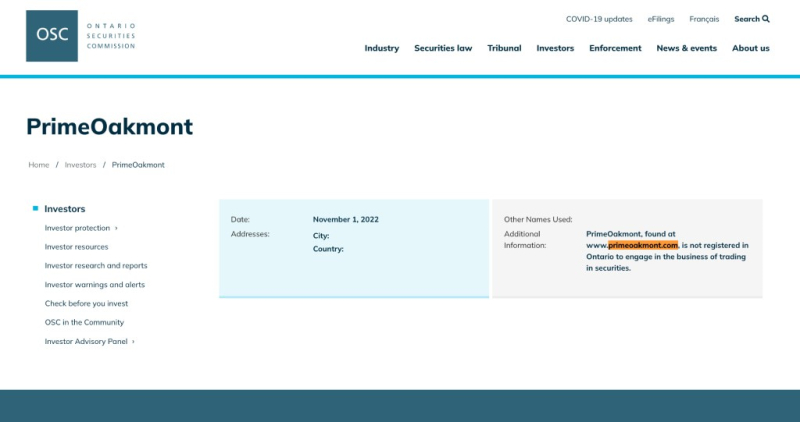Image resolution: width=800 pixels, height=422 pixels.
Task: Click the Country: field label
Action: tap(328, 249)
